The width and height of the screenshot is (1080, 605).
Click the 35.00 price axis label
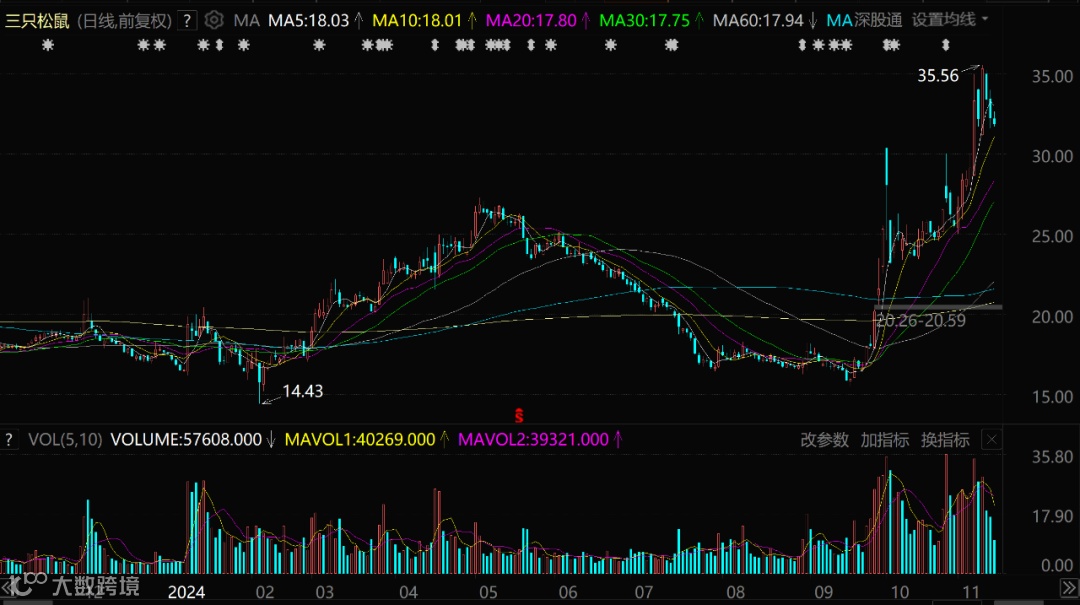(1052, 76)
